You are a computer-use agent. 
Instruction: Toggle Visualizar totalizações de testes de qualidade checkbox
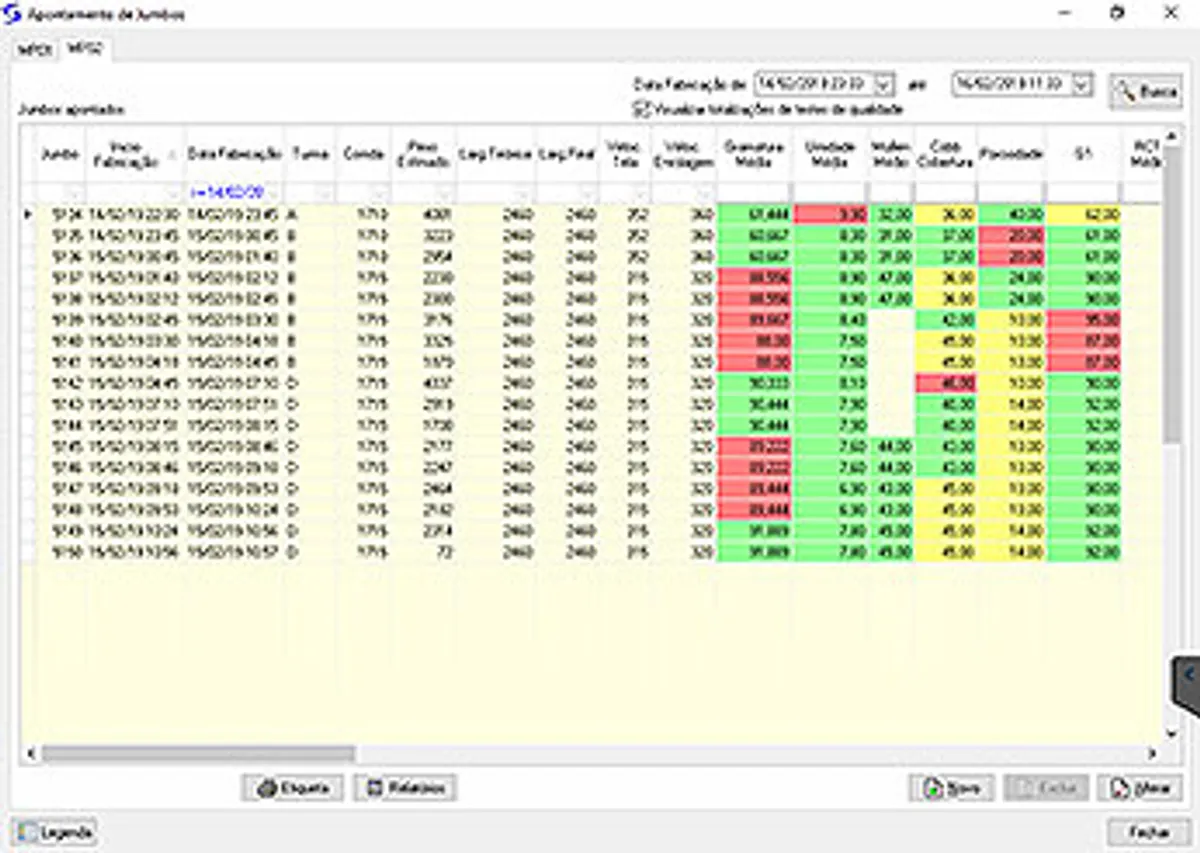(640, 108)
